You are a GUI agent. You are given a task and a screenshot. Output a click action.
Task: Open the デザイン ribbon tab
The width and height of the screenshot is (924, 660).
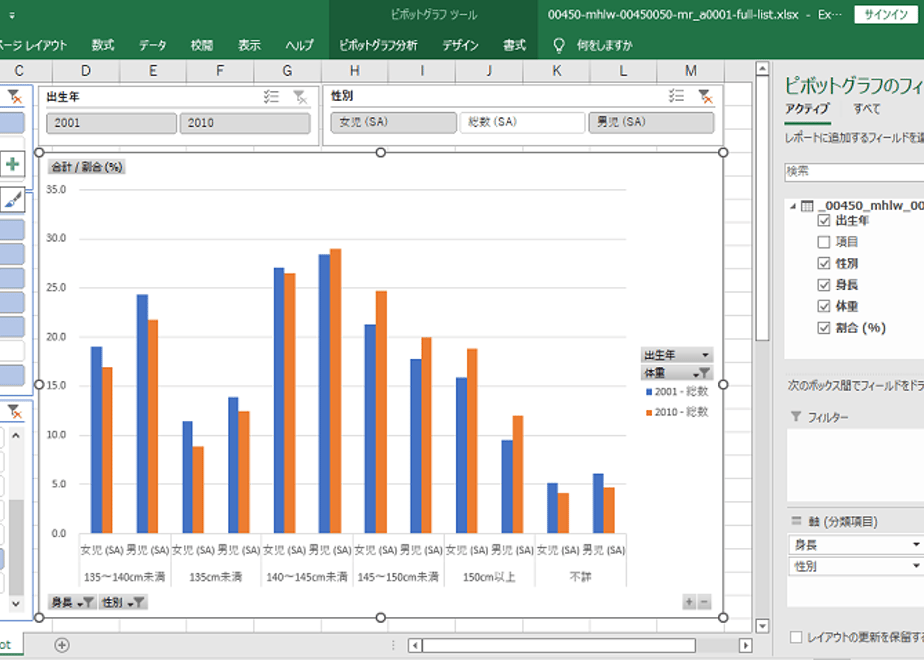(x=460, y=45)
